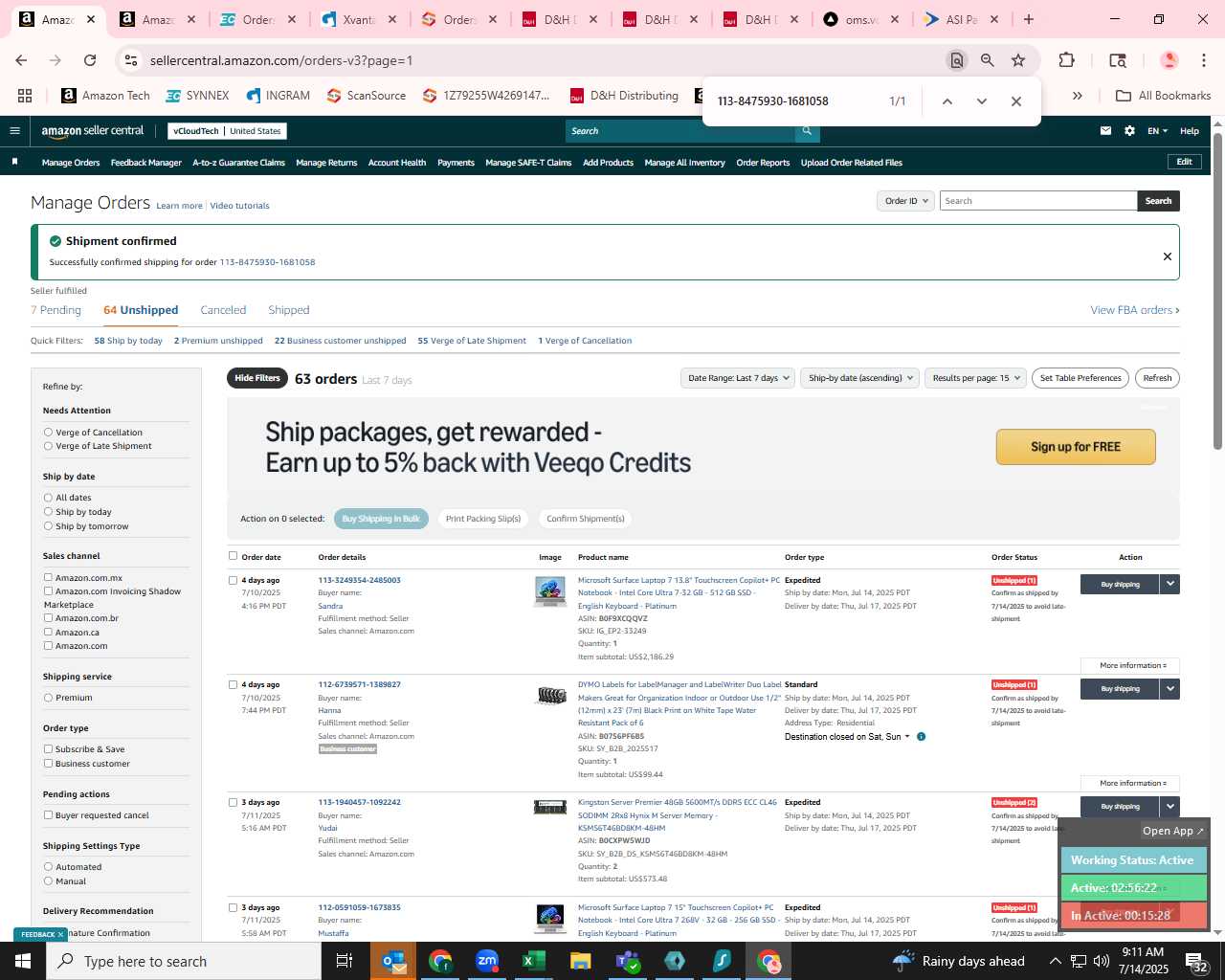1225x980 pixels.
Task: Open the settings gear in Seller Central
Action: [1129, 131]
